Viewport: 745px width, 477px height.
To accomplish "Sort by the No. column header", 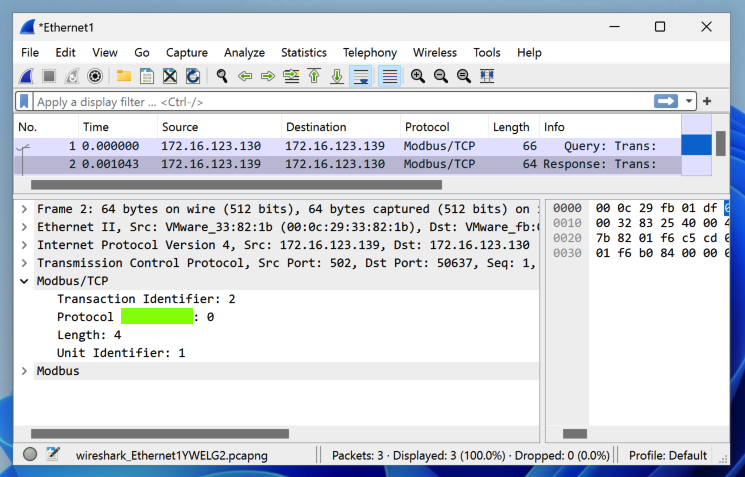I will click(x=46, y=127).
